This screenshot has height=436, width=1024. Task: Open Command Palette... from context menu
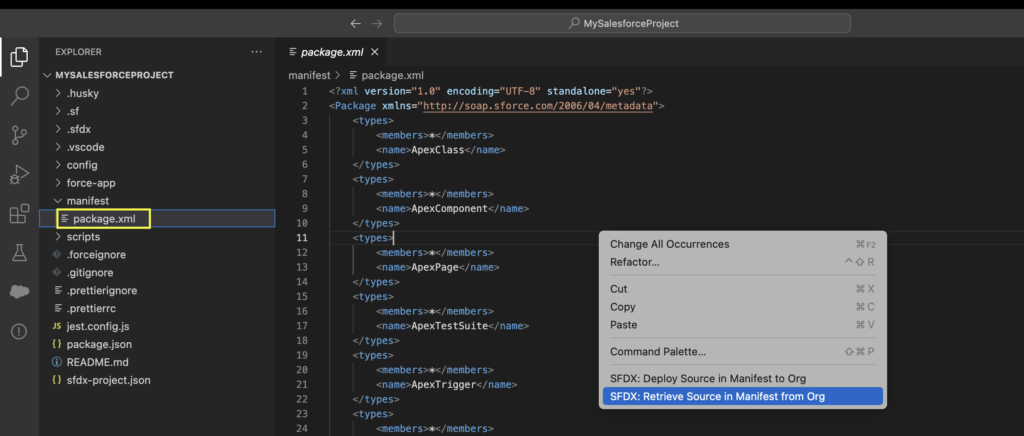743,352
